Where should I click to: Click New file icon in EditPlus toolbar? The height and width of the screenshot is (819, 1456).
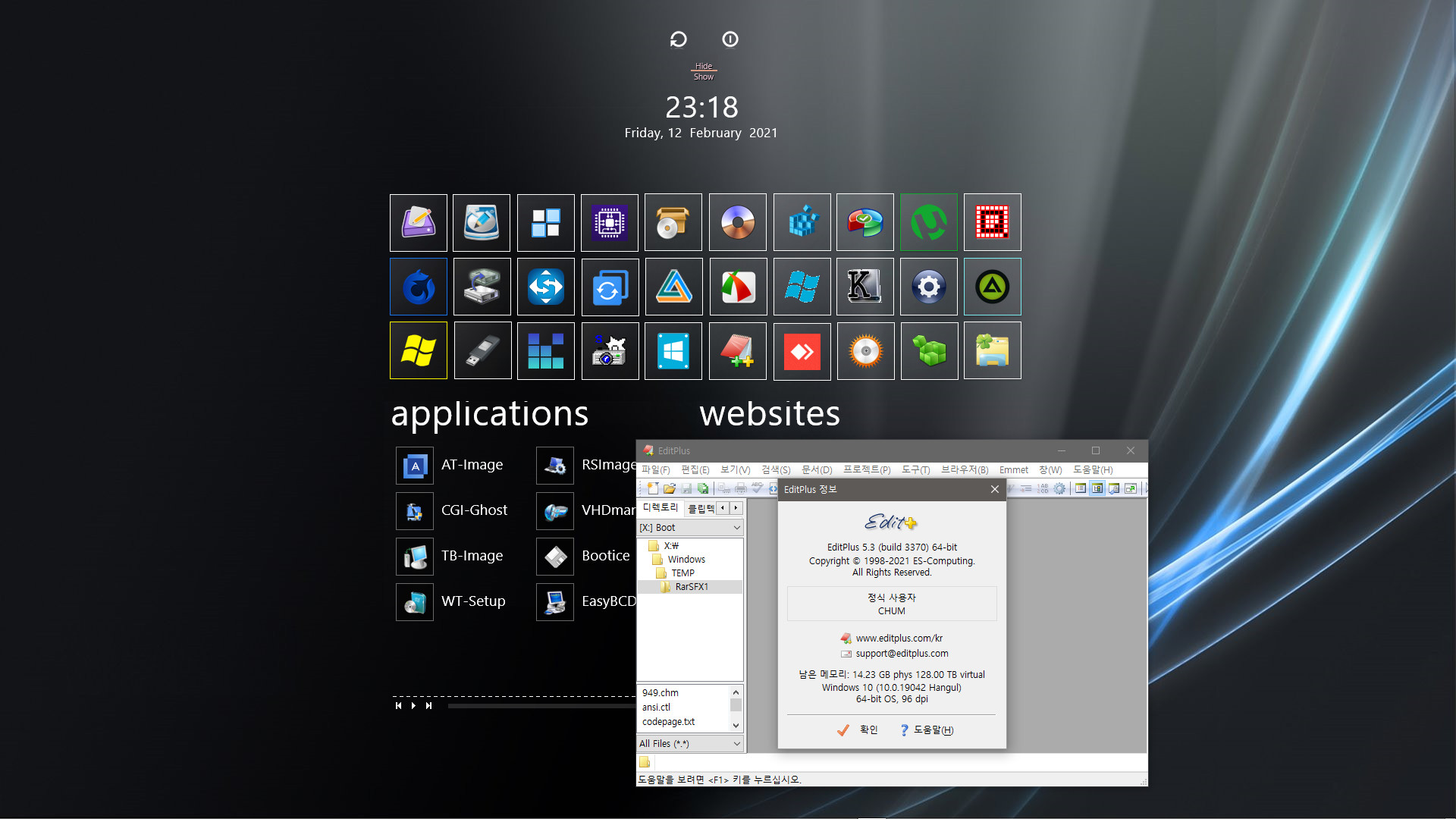click(x=653, y=488)
